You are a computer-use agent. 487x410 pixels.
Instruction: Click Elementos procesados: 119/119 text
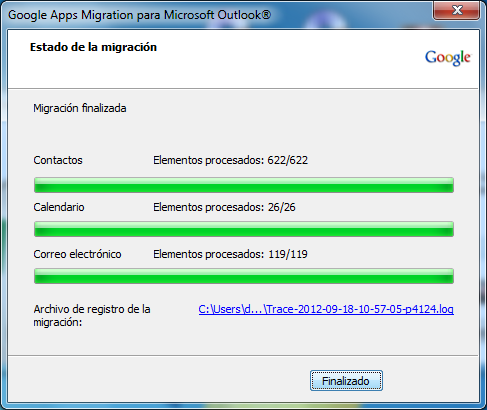pyautogui.click(x=230, y=254)
